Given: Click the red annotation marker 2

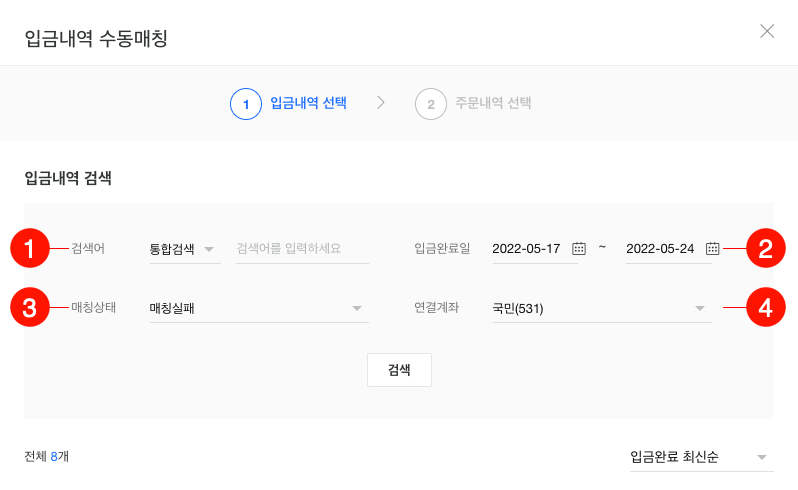Looking at the screenshot, I should (x=766, y=249).
